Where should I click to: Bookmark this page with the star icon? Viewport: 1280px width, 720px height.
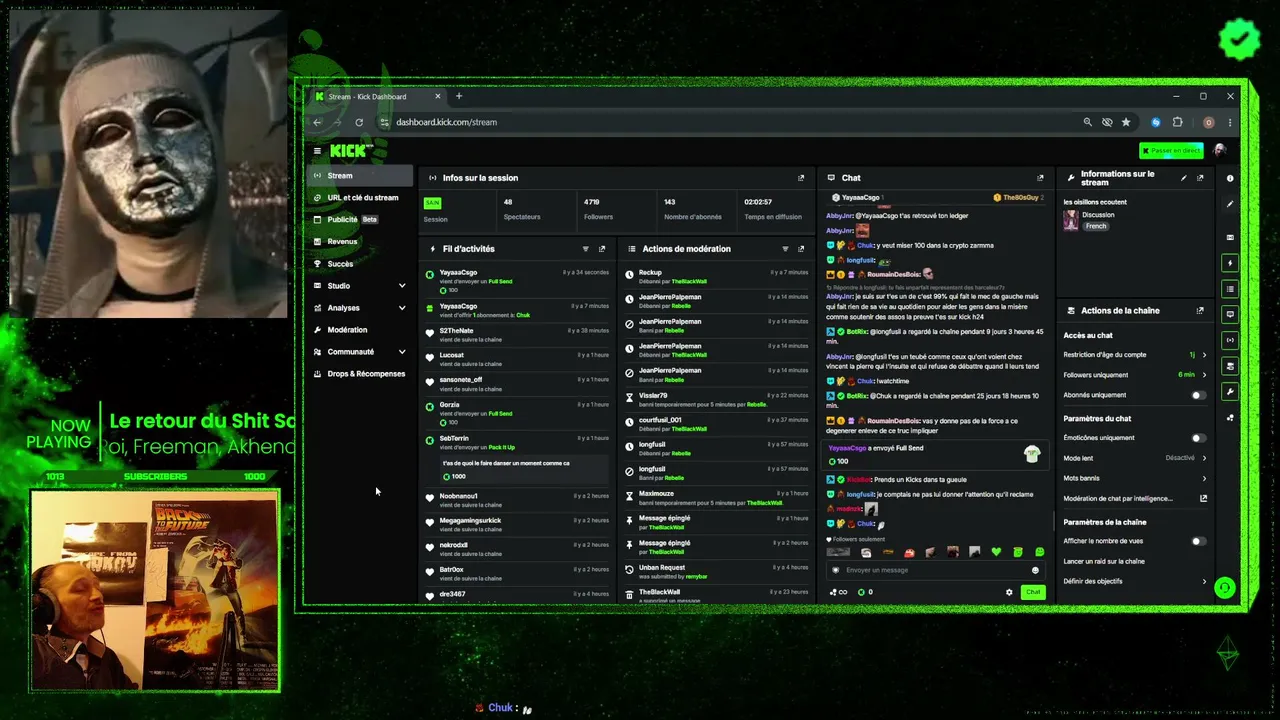[1126, 122]
